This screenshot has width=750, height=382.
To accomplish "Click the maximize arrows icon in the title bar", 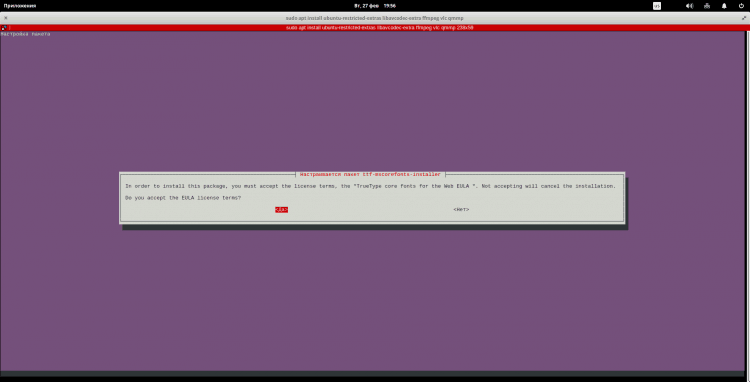I will coord(744,18).
